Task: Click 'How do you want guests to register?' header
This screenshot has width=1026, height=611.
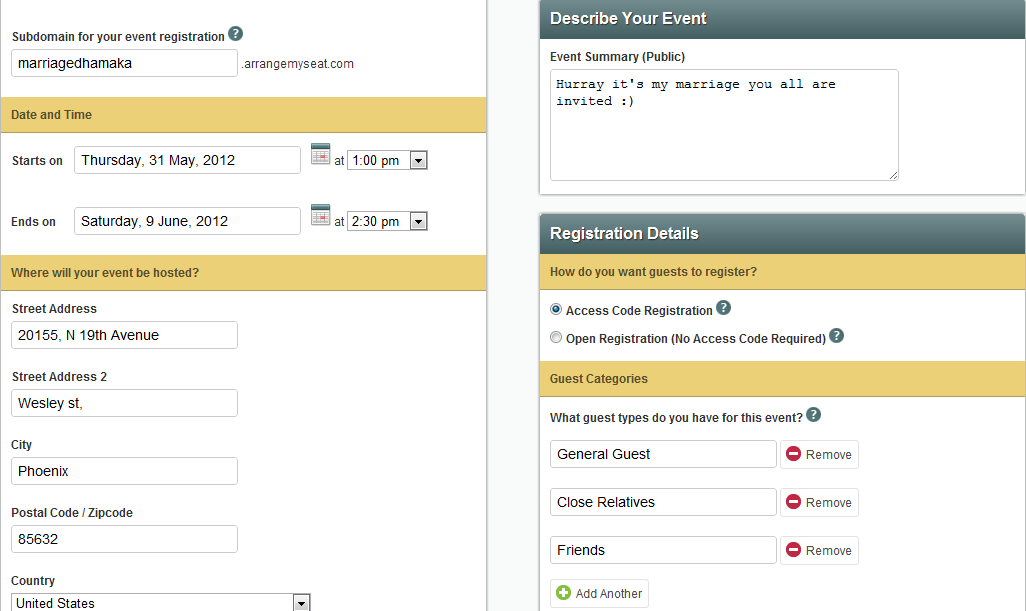Action: 783,271
